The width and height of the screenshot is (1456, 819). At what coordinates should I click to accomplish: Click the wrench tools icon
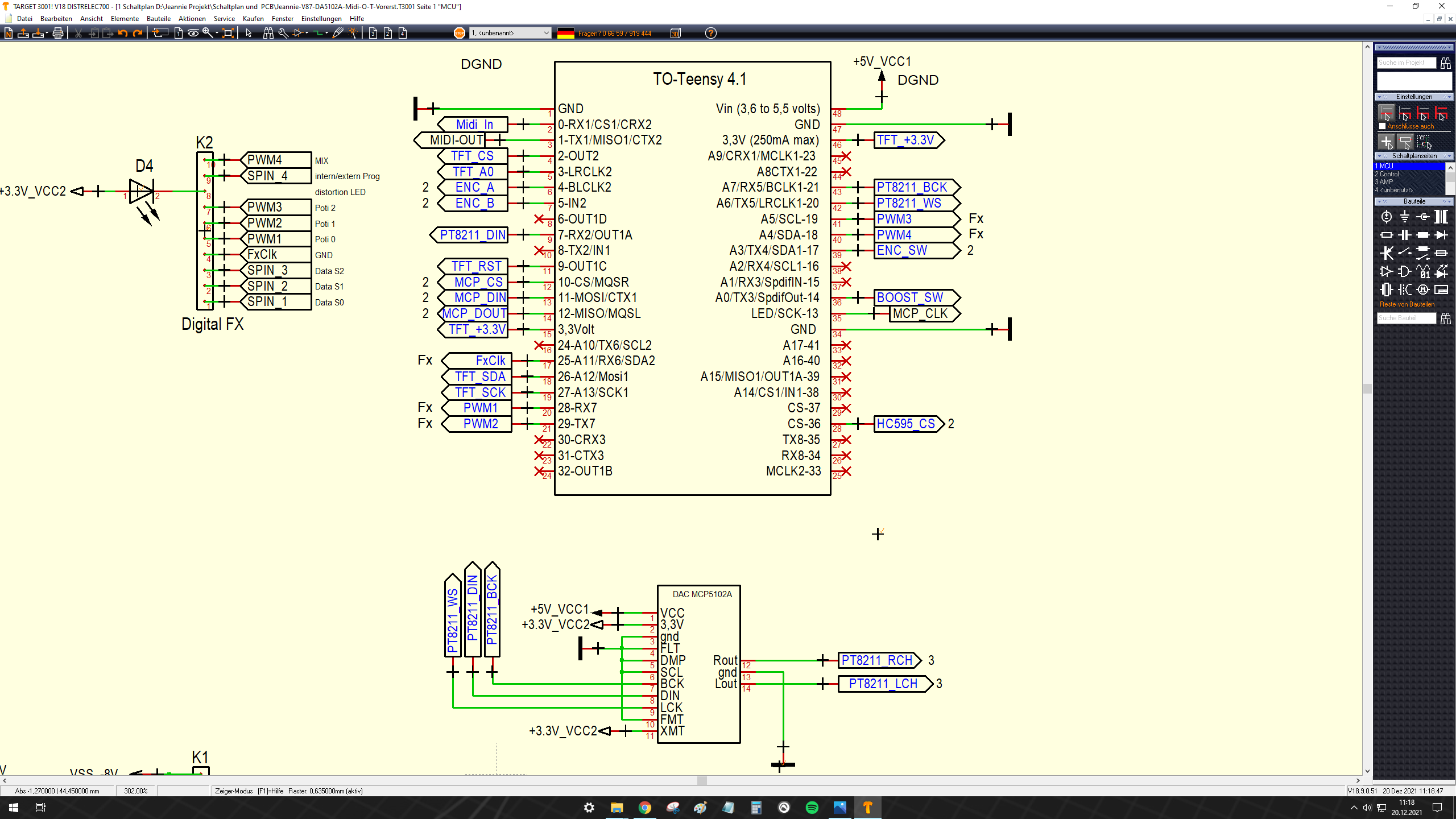click(283, 33)
